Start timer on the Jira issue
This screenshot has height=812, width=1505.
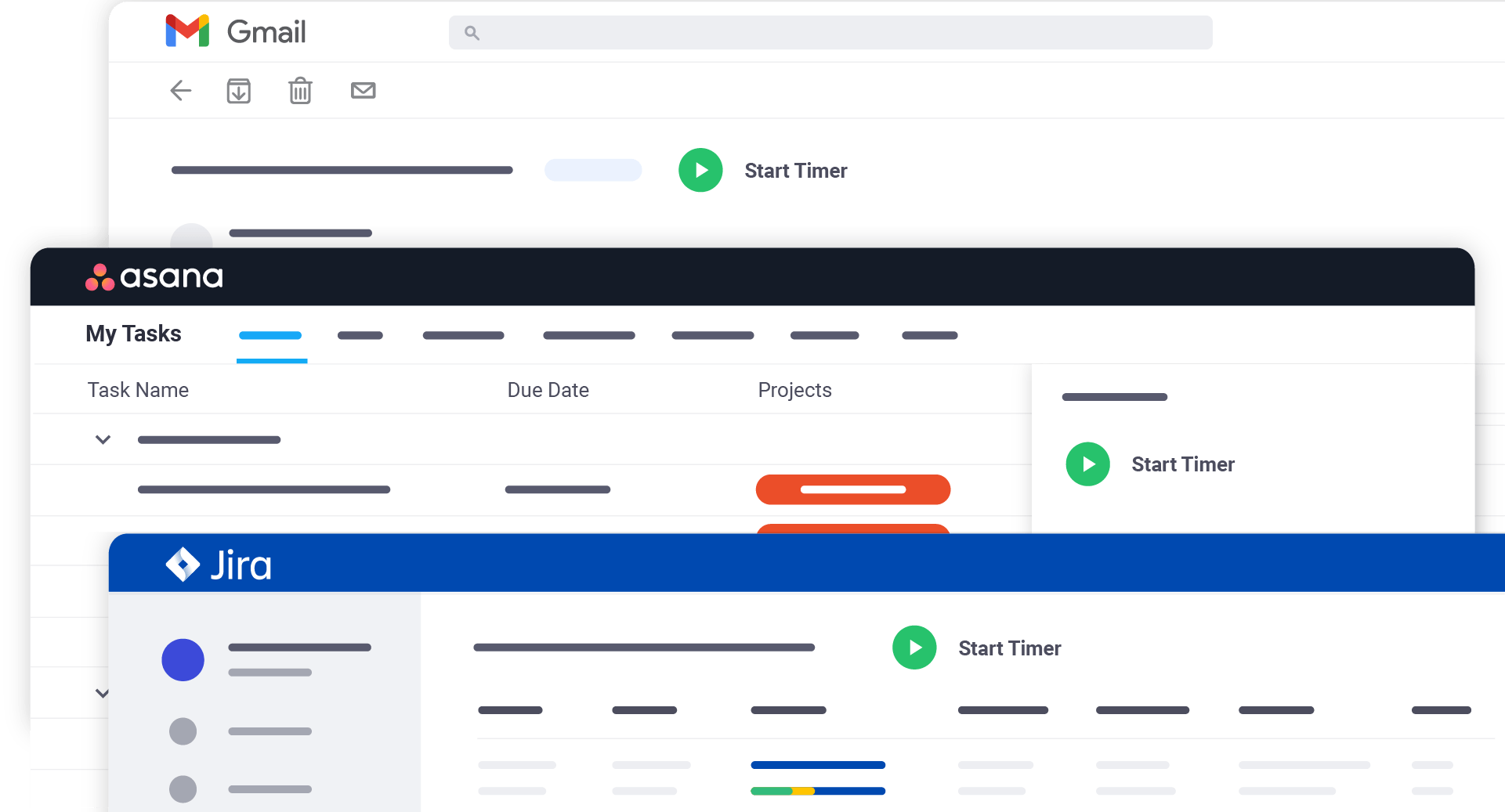[914, 648]
